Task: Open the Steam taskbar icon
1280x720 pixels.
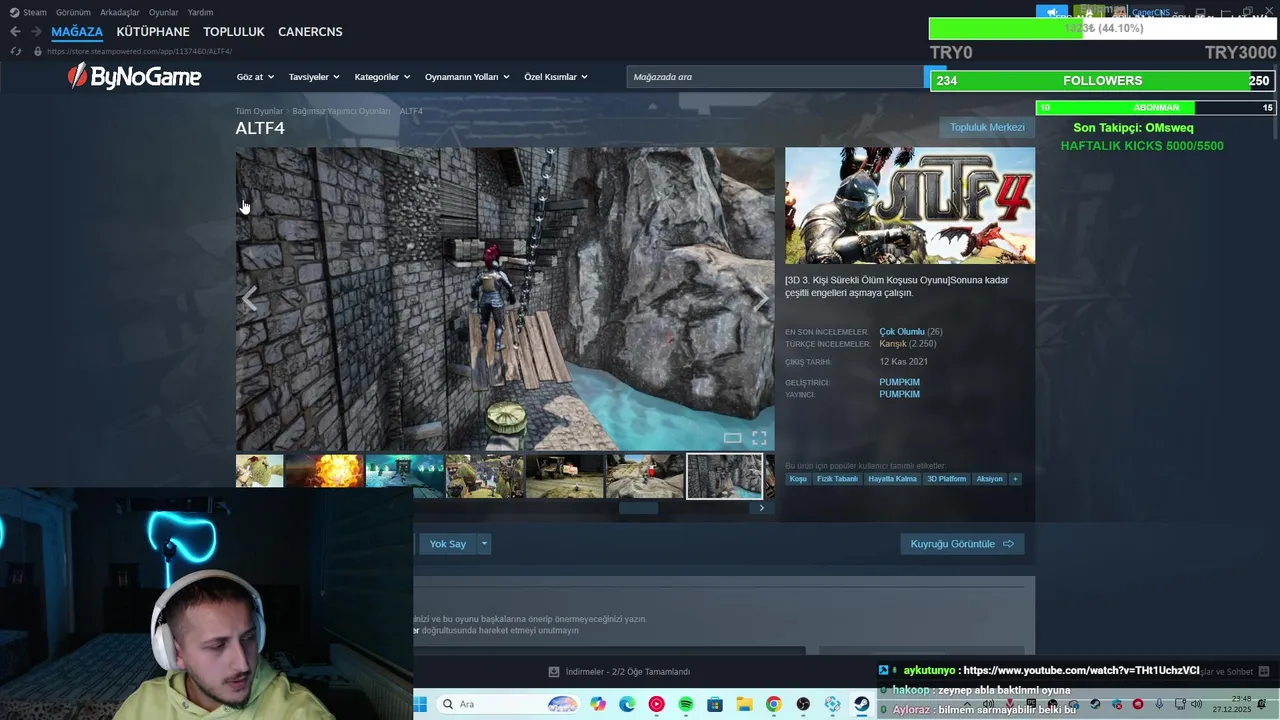Action: pos(861,704)
